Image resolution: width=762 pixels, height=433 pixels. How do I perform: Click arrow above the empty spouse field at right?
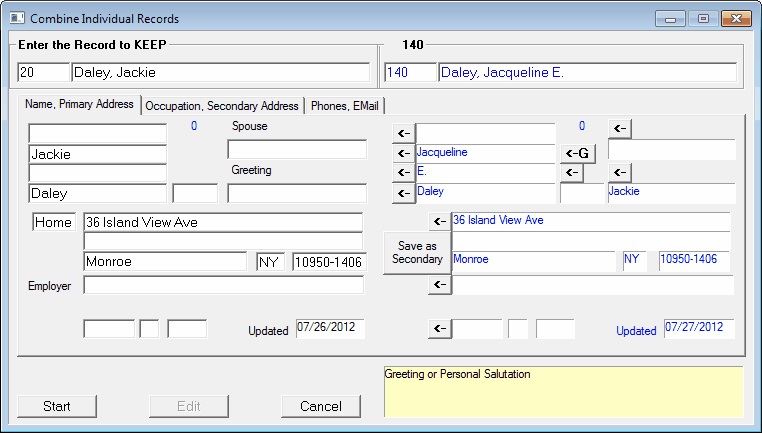[x=620, y=129]
